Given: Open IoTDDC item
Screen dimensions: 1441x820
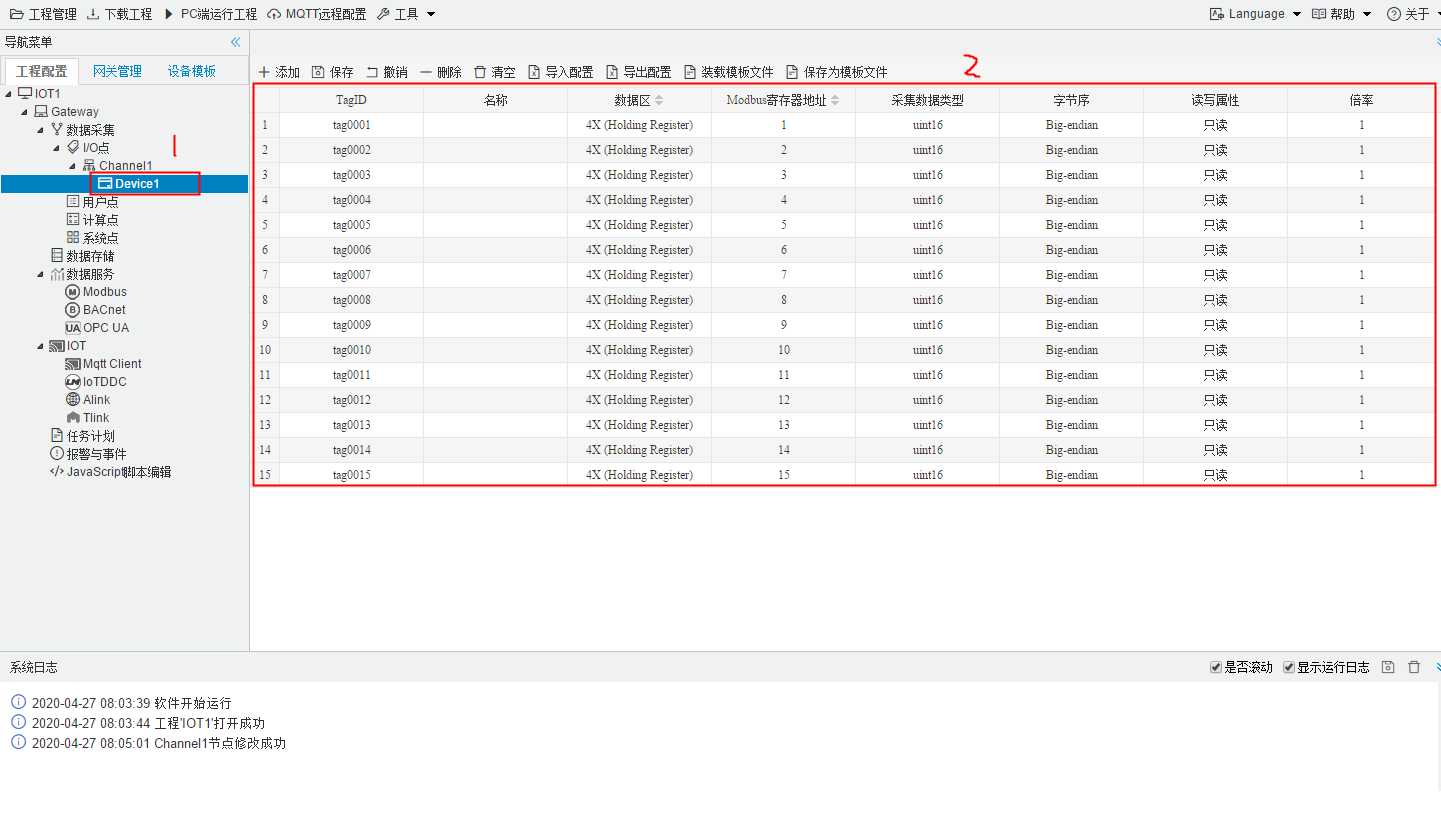Looking at the screenshot, I should 104,382.
